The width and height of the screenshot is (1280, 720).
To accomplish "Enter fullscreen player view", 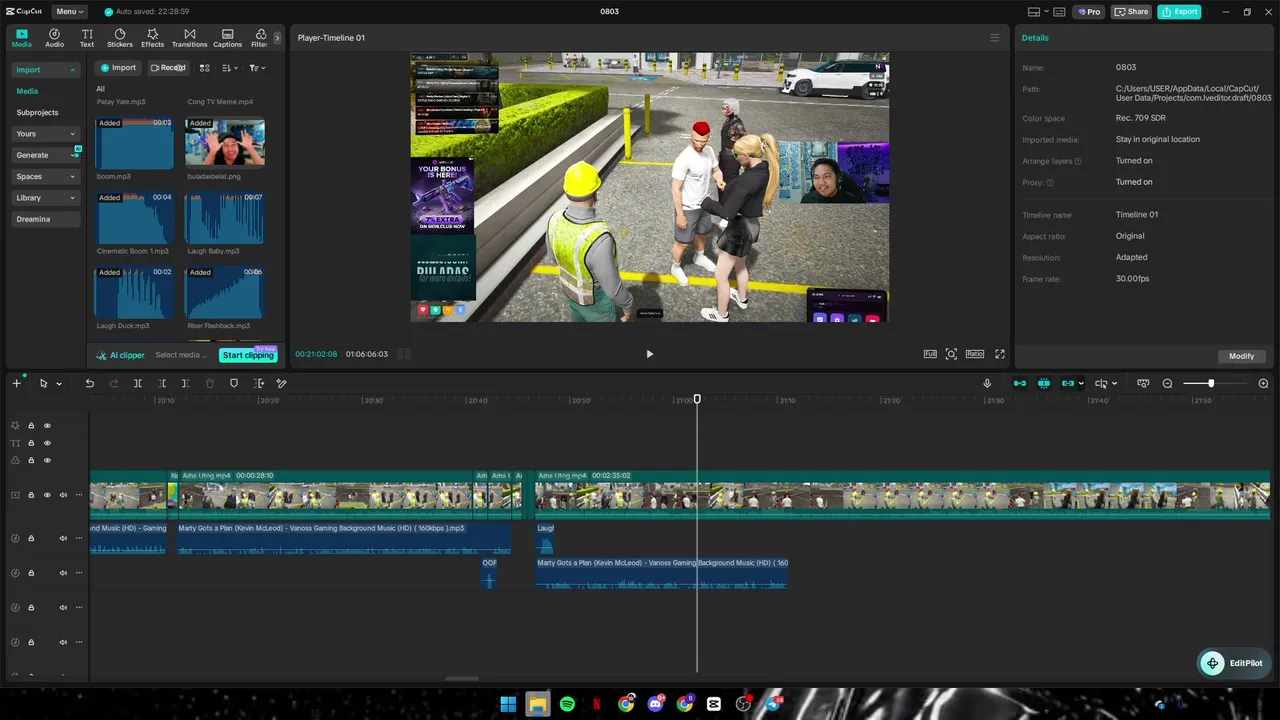I will pyautogui.click(x=999, y=354).
